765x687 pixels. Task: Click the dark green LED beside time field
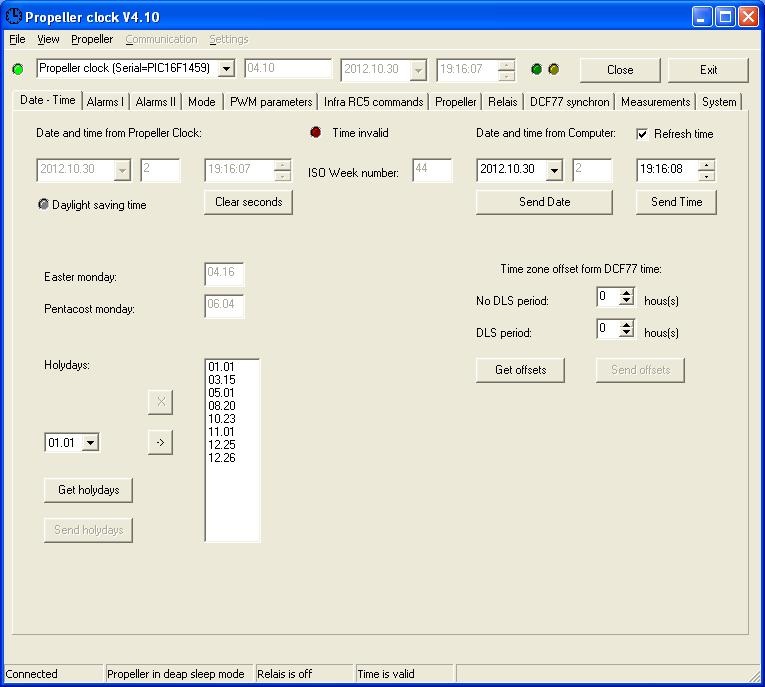point(536,69)
